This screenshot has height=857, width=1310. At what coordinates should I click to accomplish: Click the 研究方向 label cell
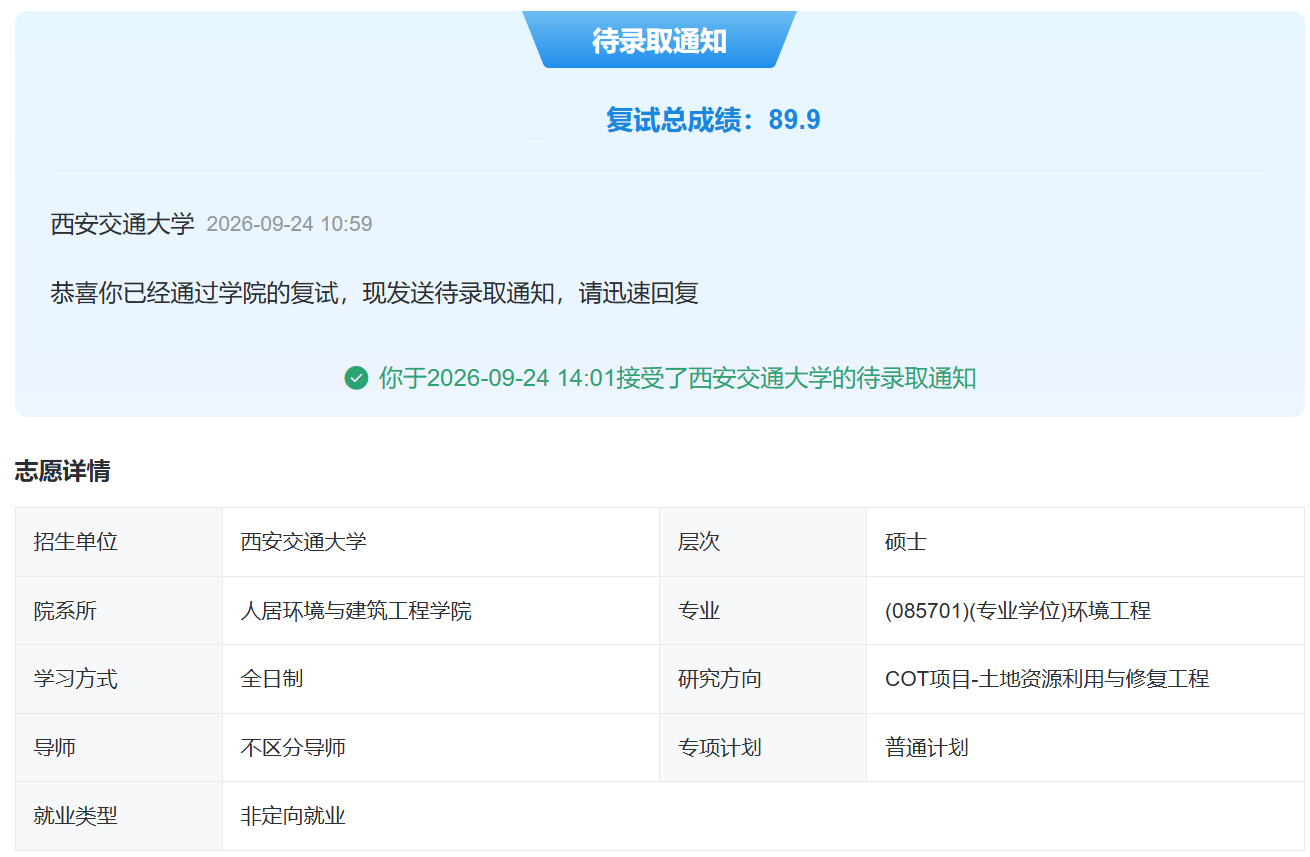763,679
